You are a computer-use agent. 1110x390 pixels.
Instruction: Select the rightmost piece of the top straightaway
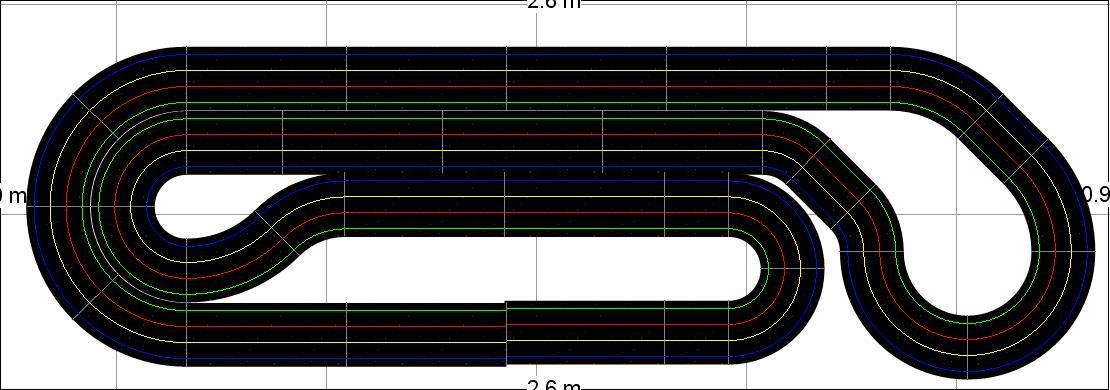coord(858,79)
